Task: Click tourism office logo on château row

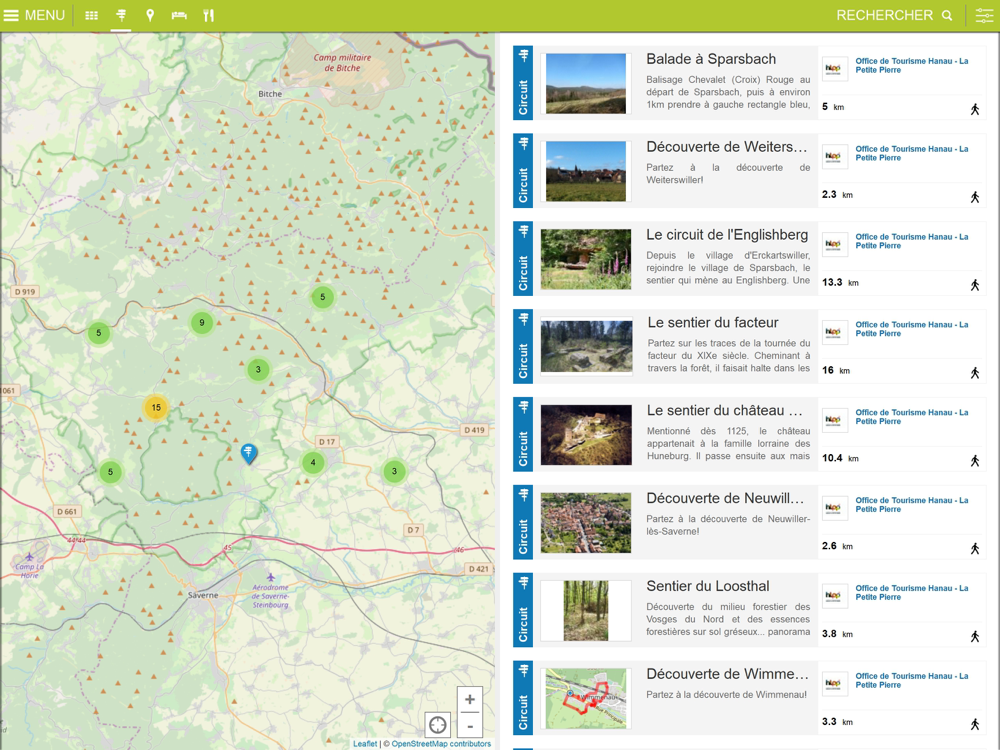Action: pos(834,420)
